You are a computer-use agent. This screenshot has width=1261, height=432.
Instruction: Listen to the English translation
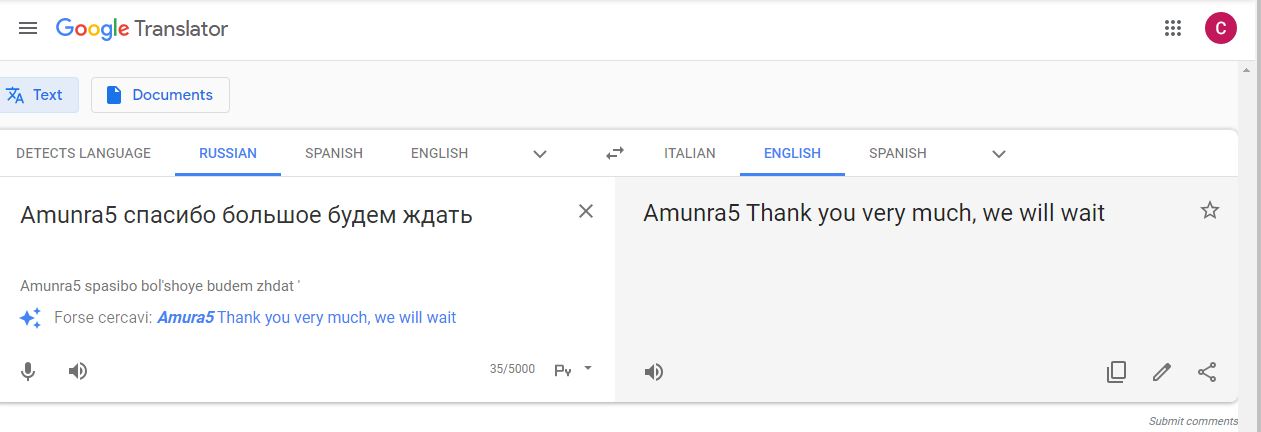point(653,372)
